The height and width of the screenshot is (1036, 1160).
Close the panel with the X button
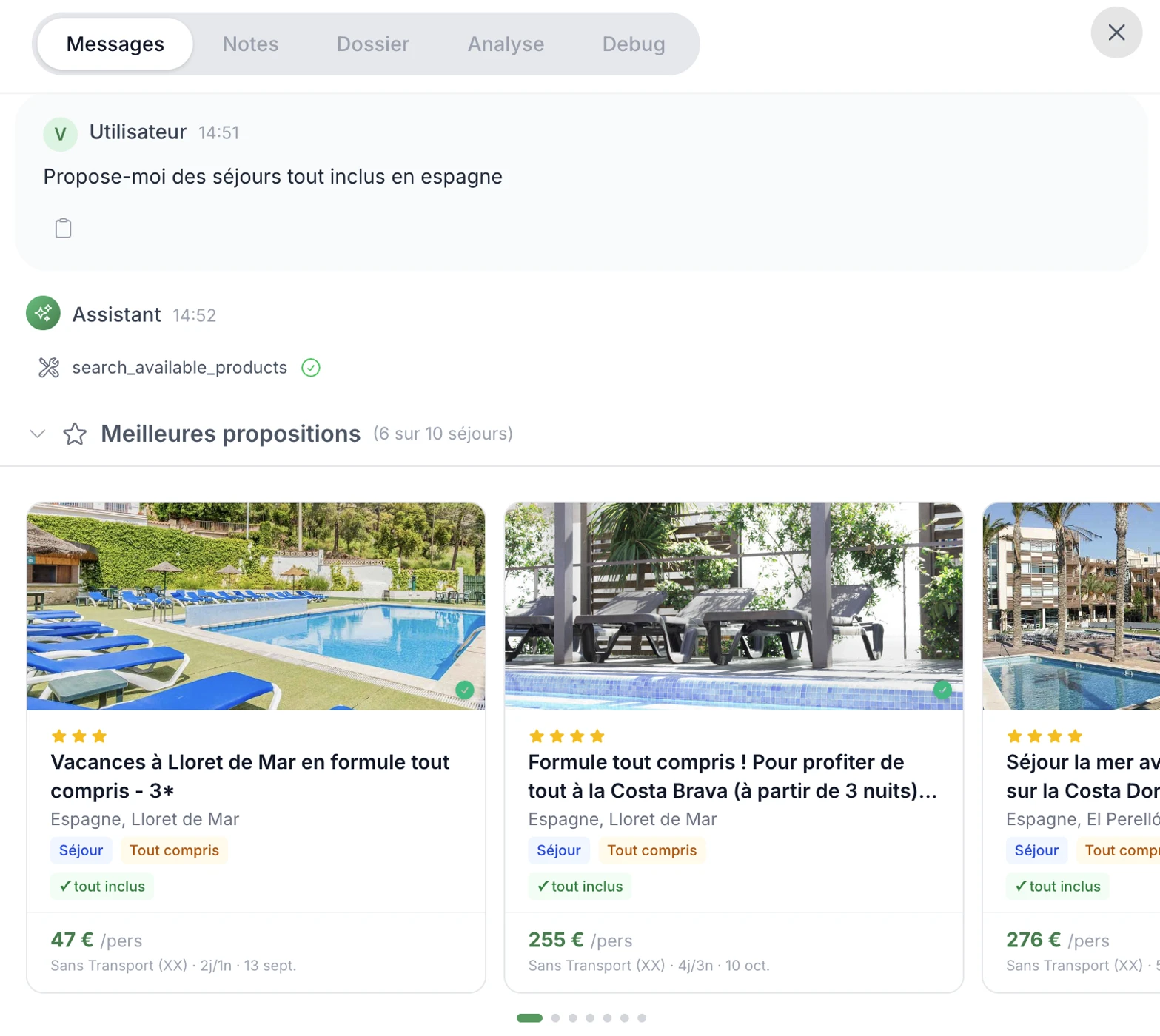click(1116, 33)
